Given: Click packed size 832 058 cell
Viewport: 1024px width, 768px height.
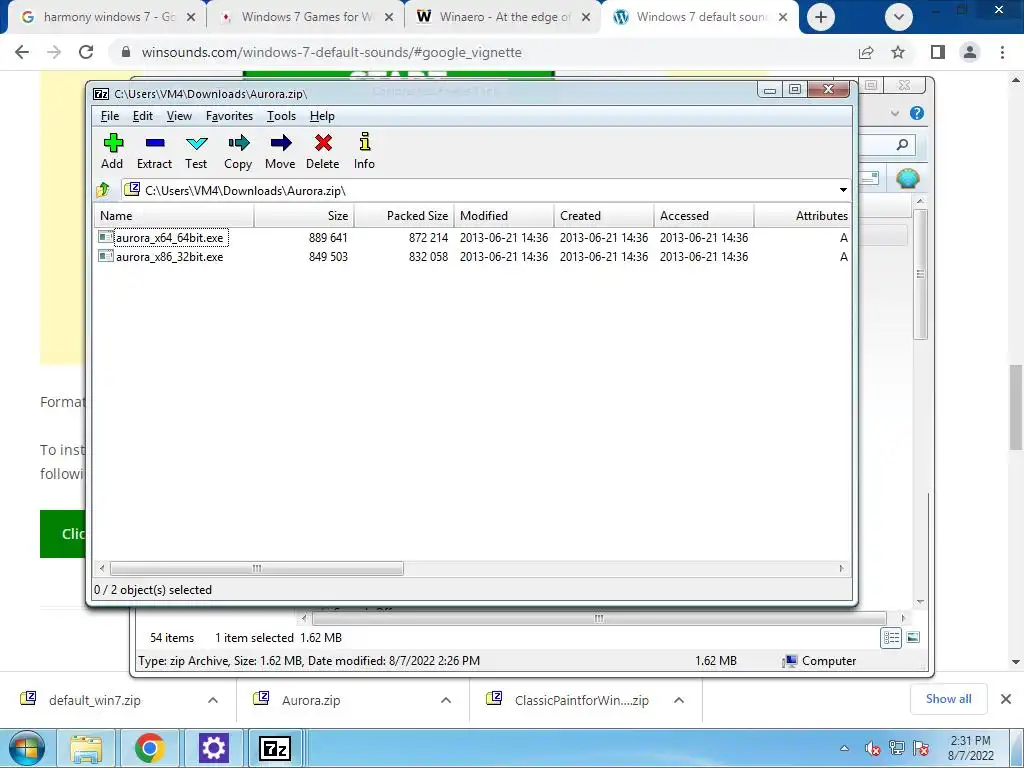Looking at the screenshot, I should pyautogui.click(x=428, y=257).
